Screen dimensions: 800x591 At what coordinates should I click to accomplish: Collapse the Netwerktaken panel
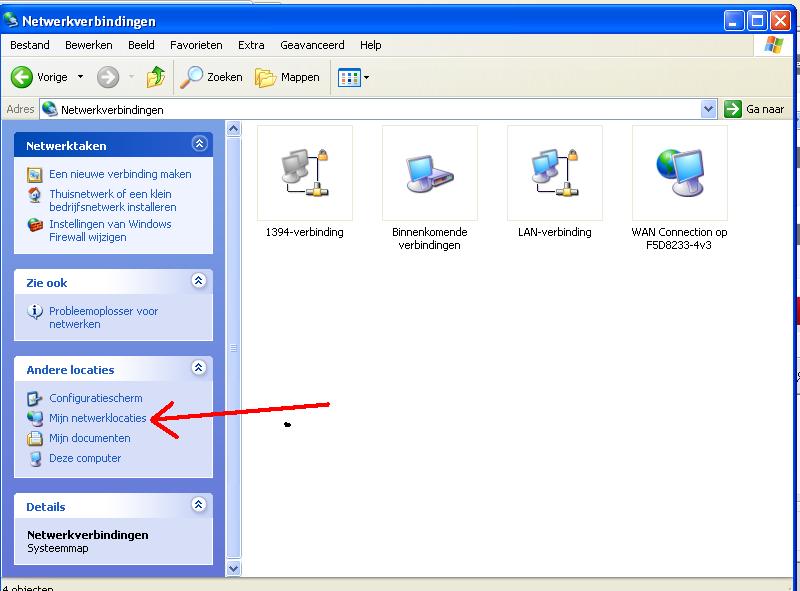pos(199,144)
